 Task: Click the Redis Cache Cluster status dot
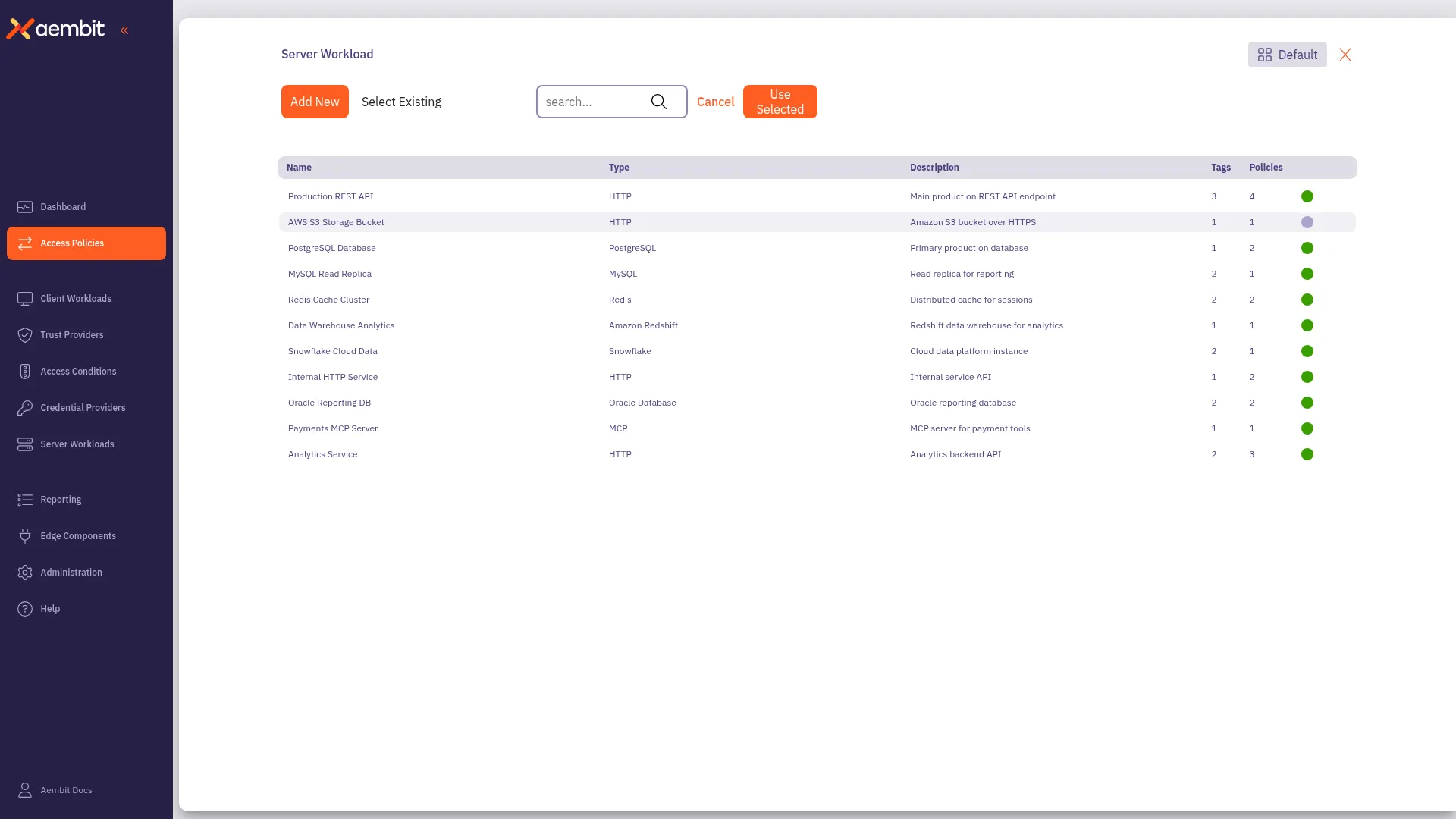1307,300
